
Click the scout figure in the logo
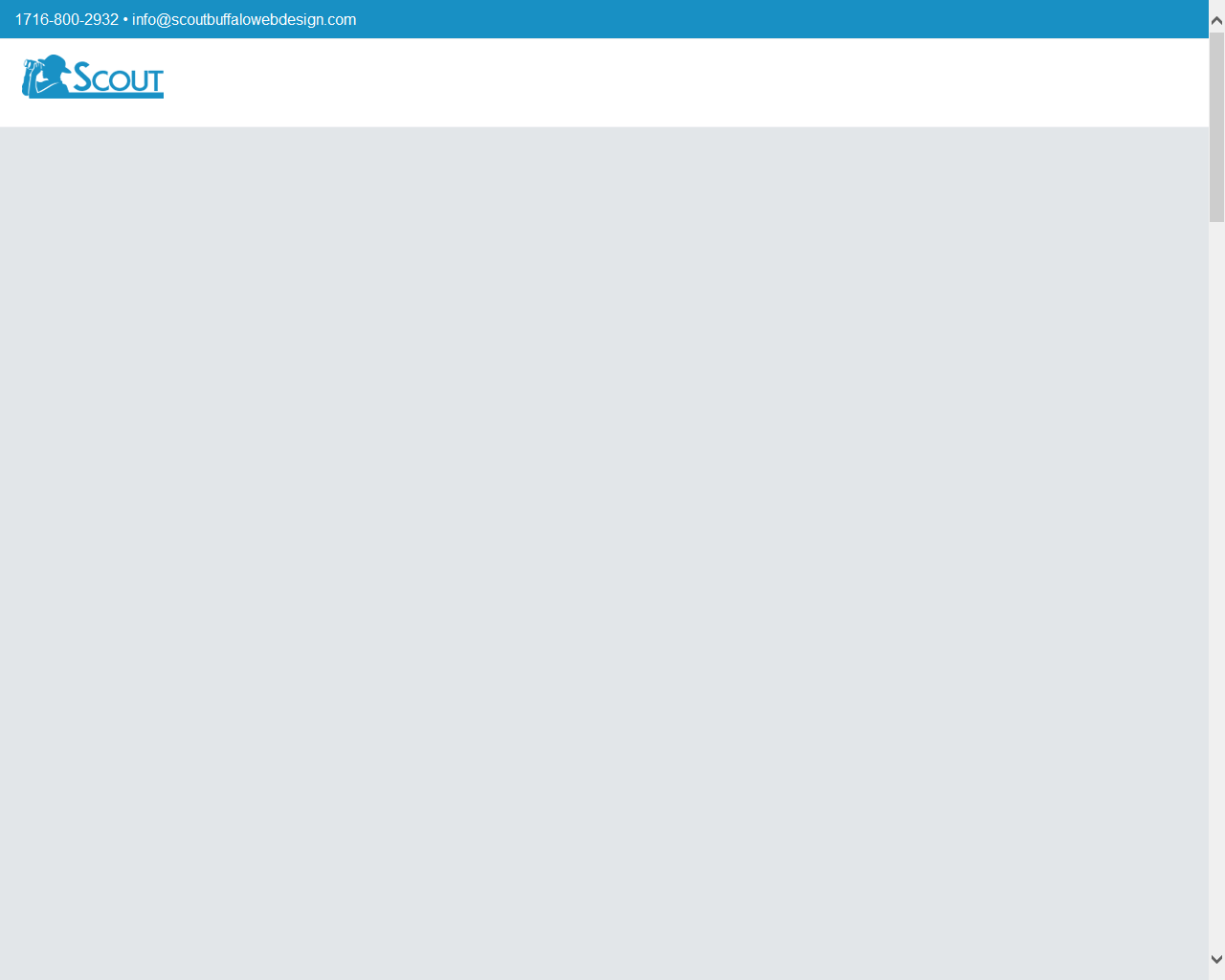(50, 82)
